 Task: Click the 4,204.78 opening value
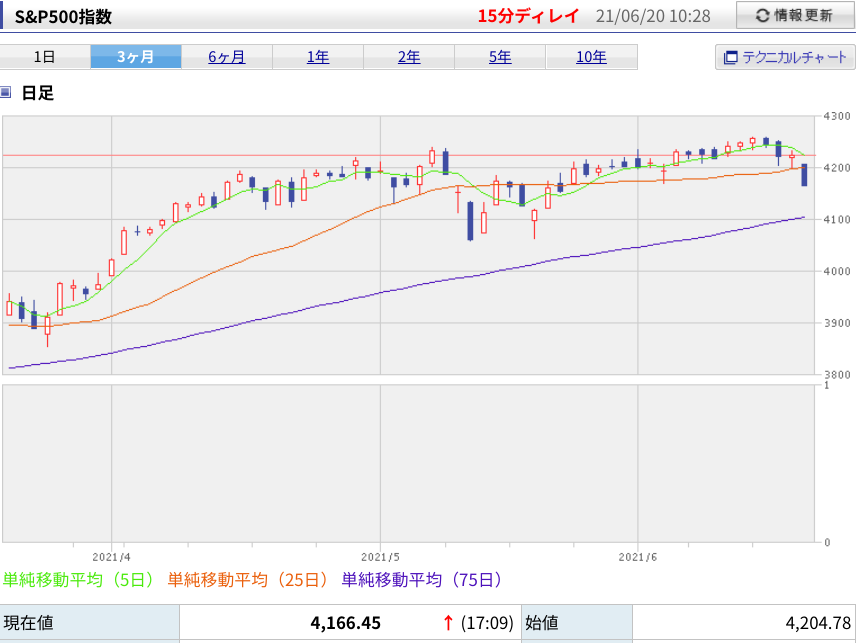818,623
